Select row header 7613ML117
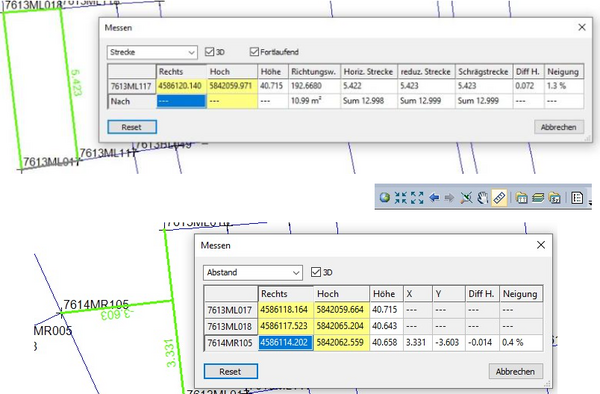 tap(132, 86)
